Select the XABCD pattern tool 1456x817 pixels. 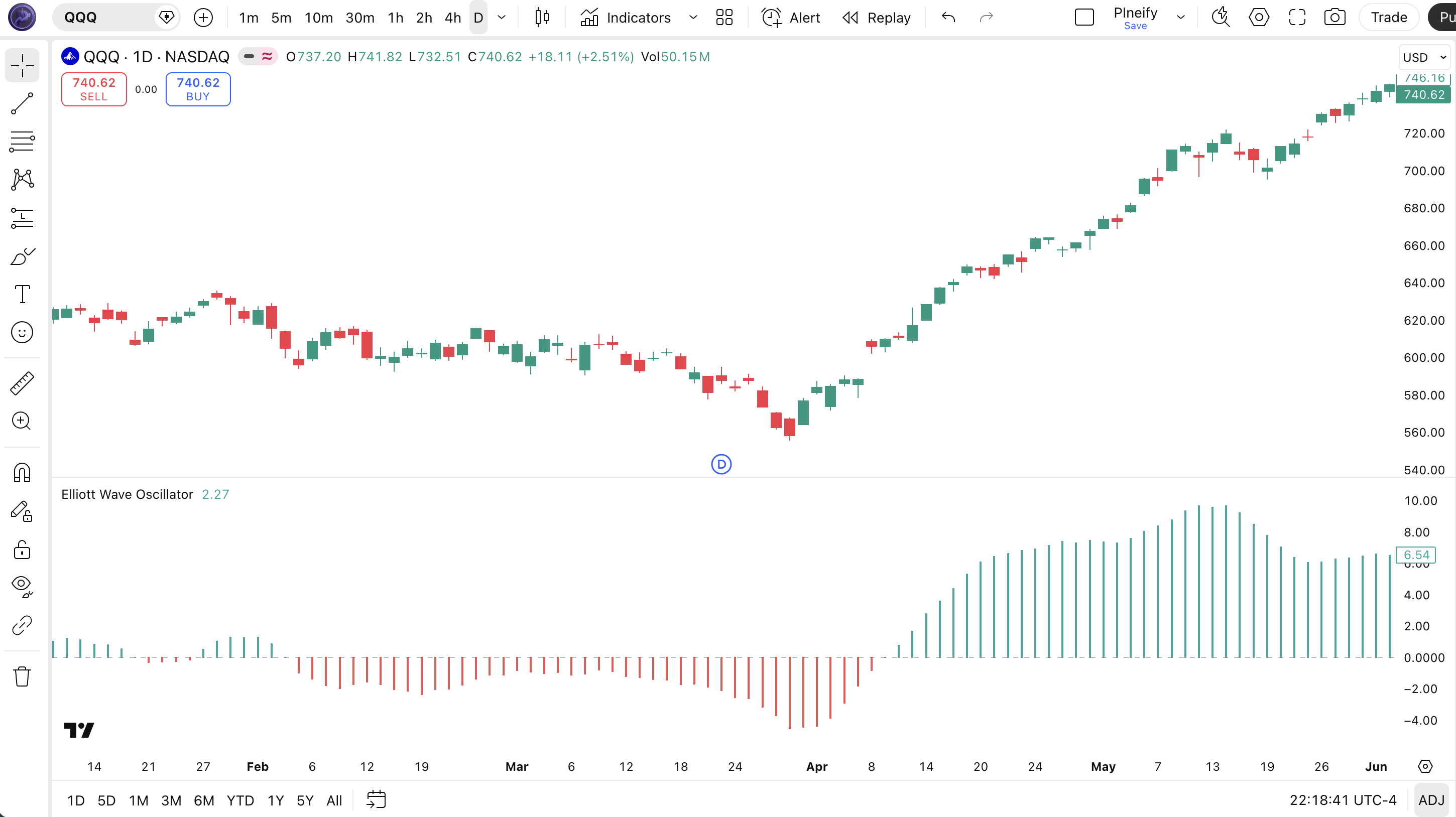click(22, 180)
